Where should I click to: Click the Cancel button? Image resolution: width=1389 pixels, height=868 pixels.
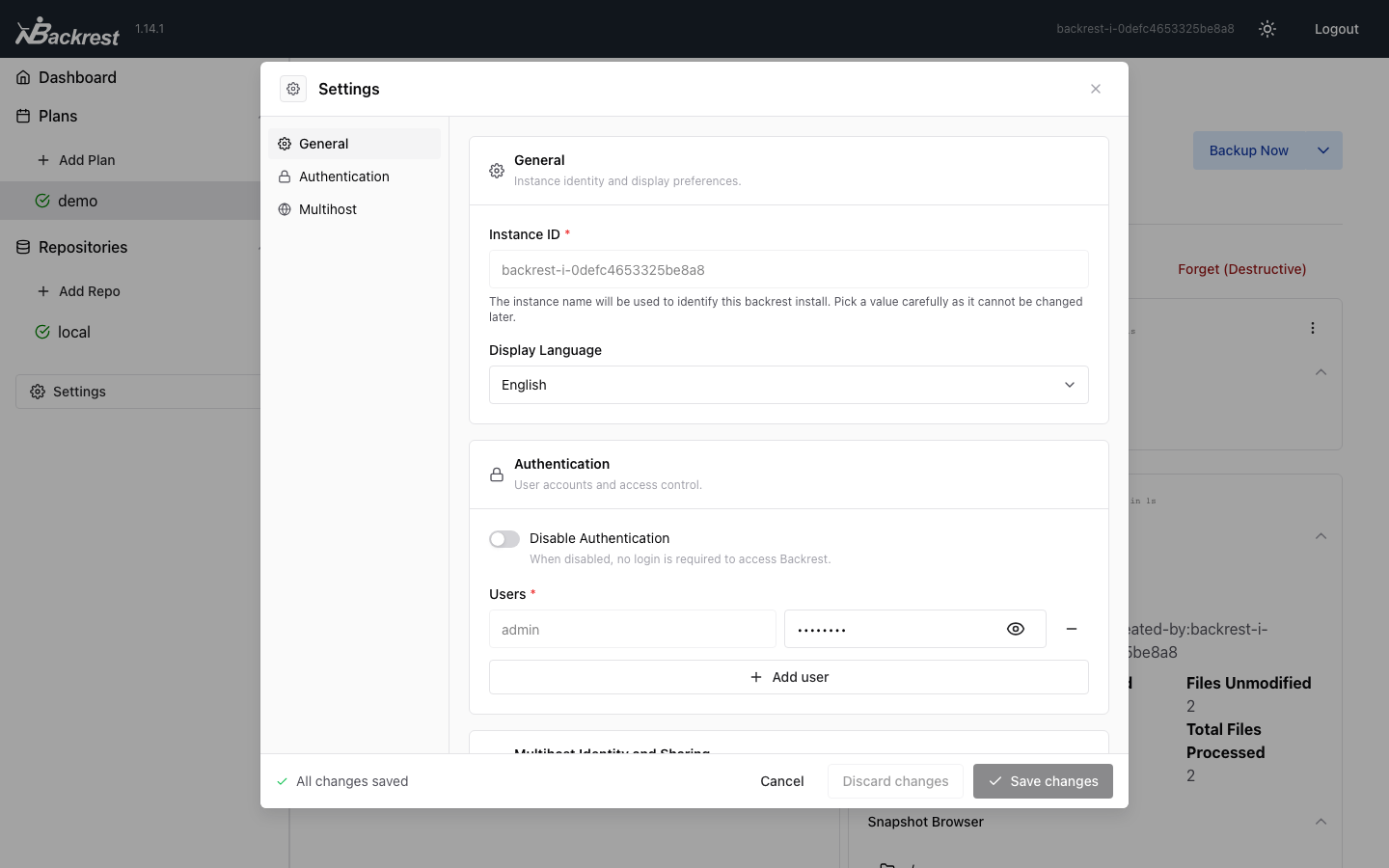pos(782,781)
